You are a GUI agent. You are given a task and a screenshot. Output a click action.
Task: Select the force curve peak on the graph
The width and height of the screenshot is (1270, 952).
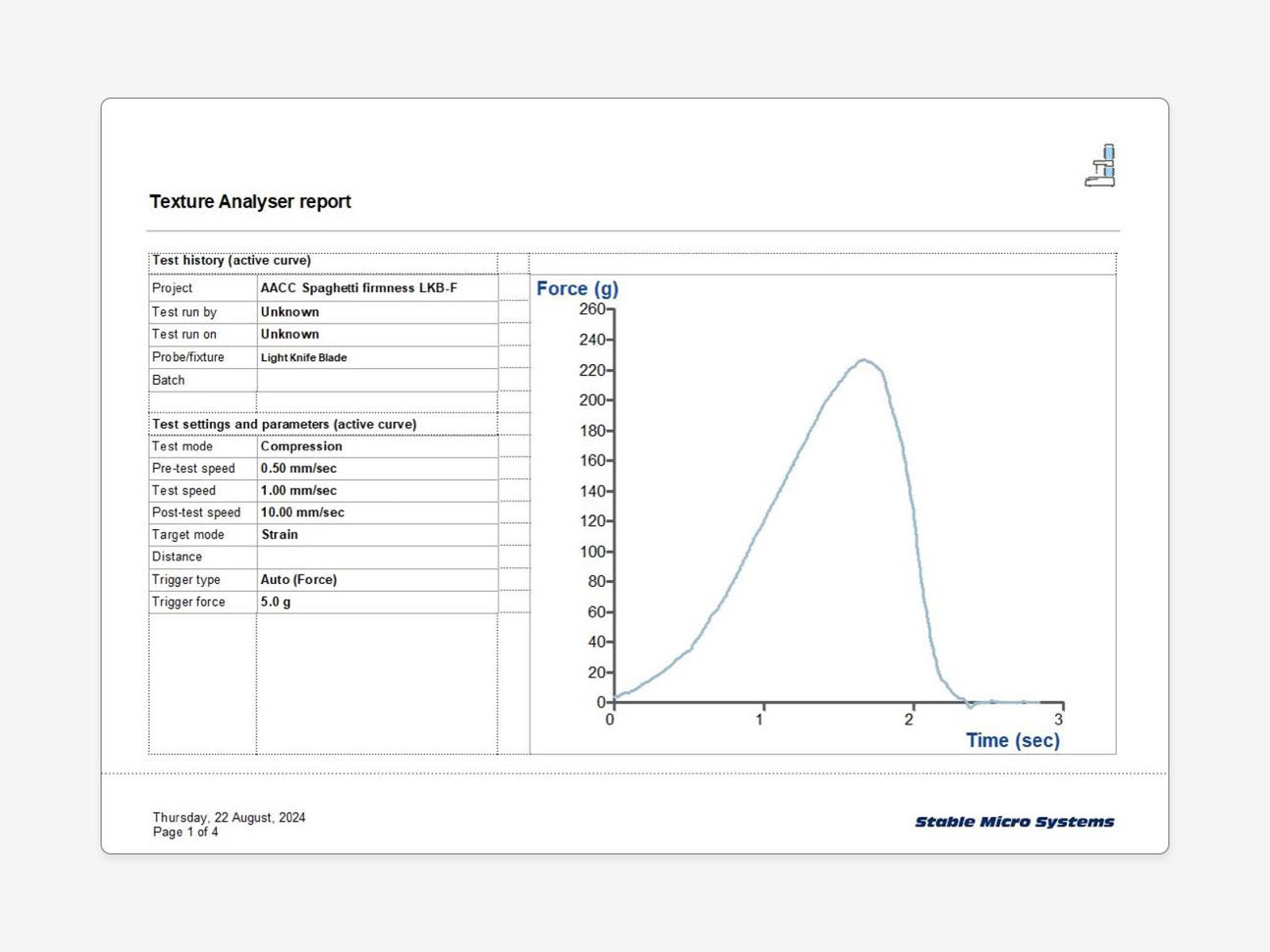pos(864,359)
